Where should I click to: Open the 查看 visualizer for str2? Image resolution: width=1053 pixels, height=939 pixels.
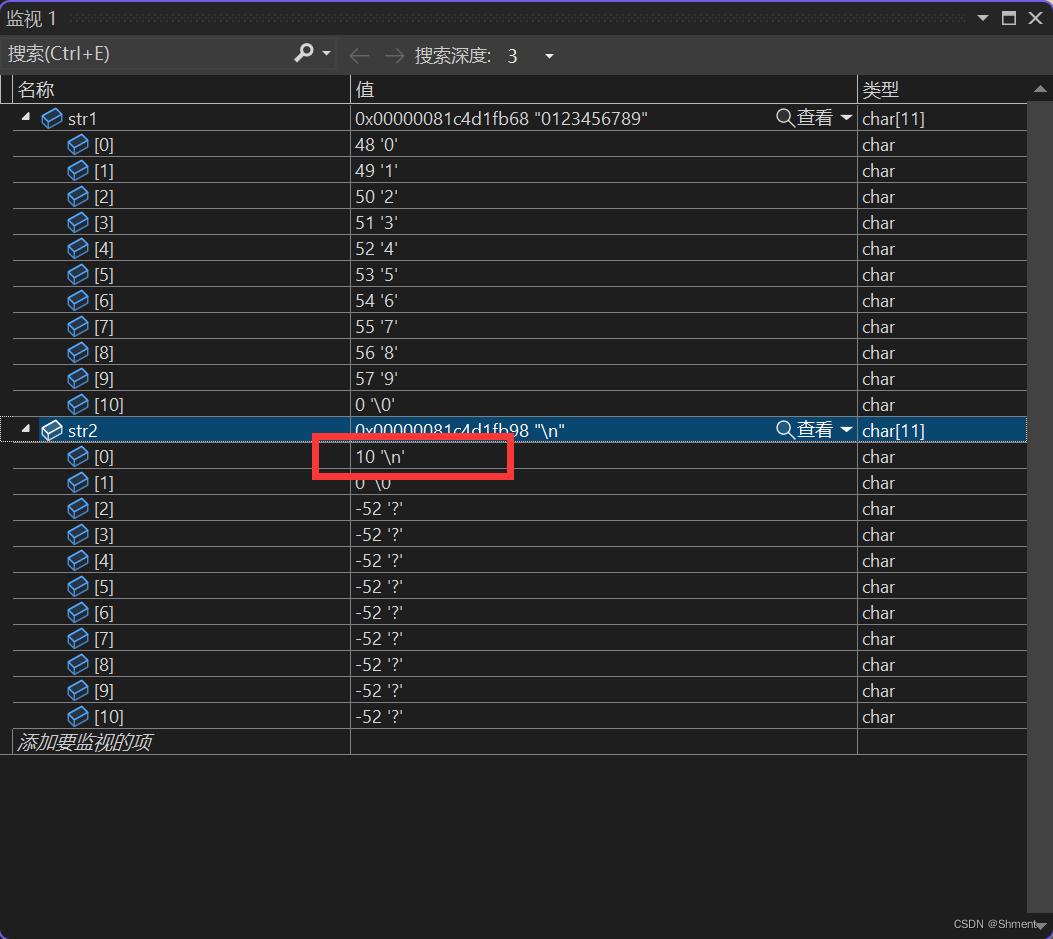(x=805, y=429)
